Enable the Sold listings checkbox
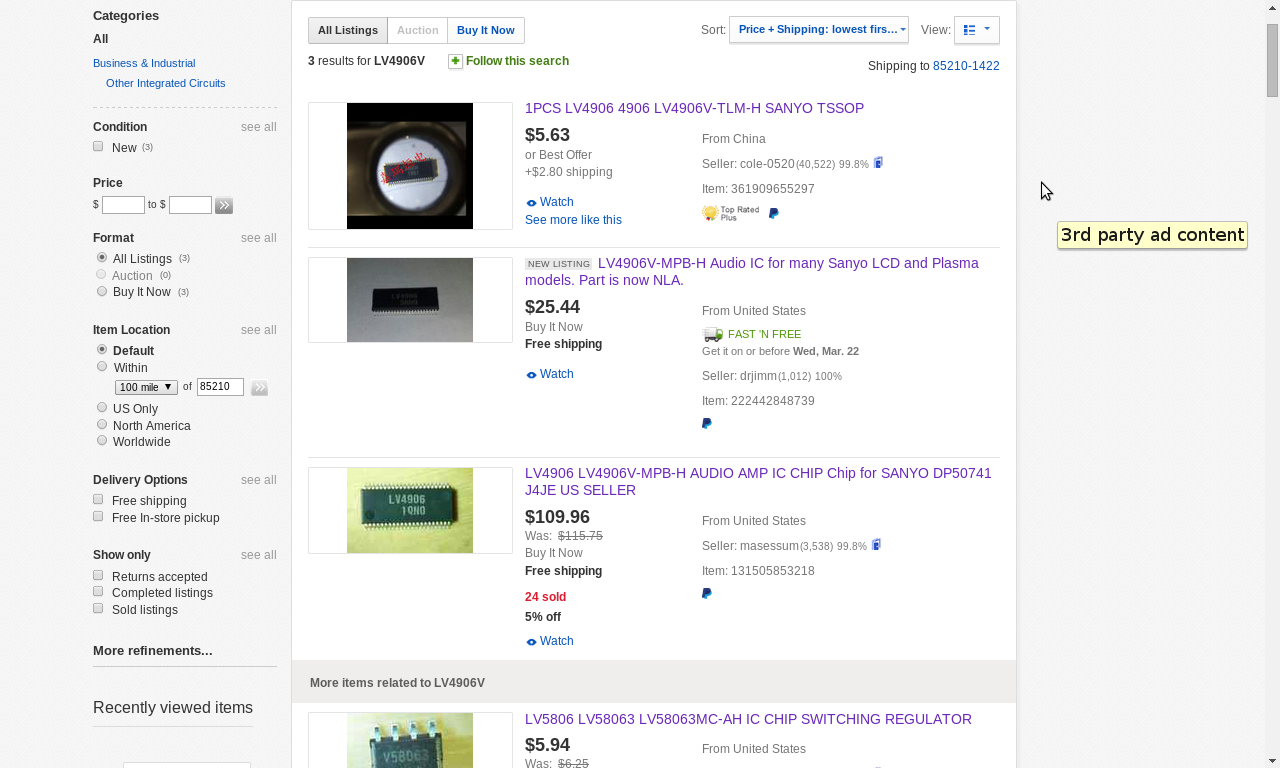The height and width of the screenshot is (768, 1280). tap(98, 608)
